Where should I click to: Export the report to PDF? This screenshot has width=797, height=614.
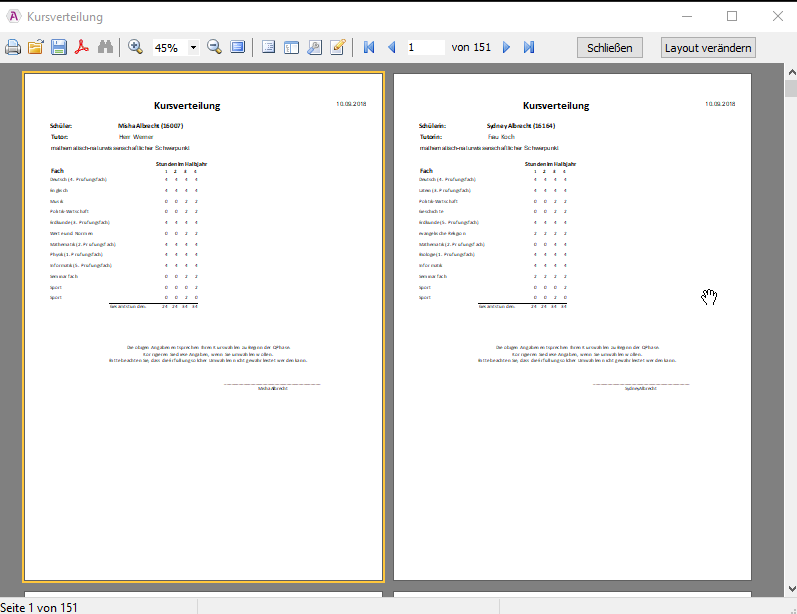click(82, 47)
